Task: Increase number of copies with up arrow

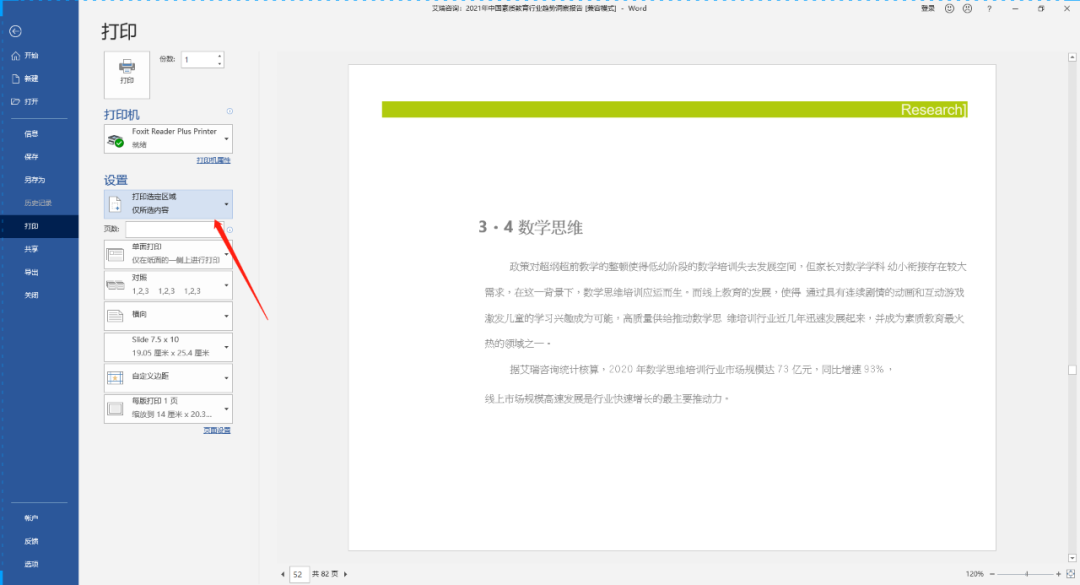Action: pyautogui.click(x=220, y=56)
